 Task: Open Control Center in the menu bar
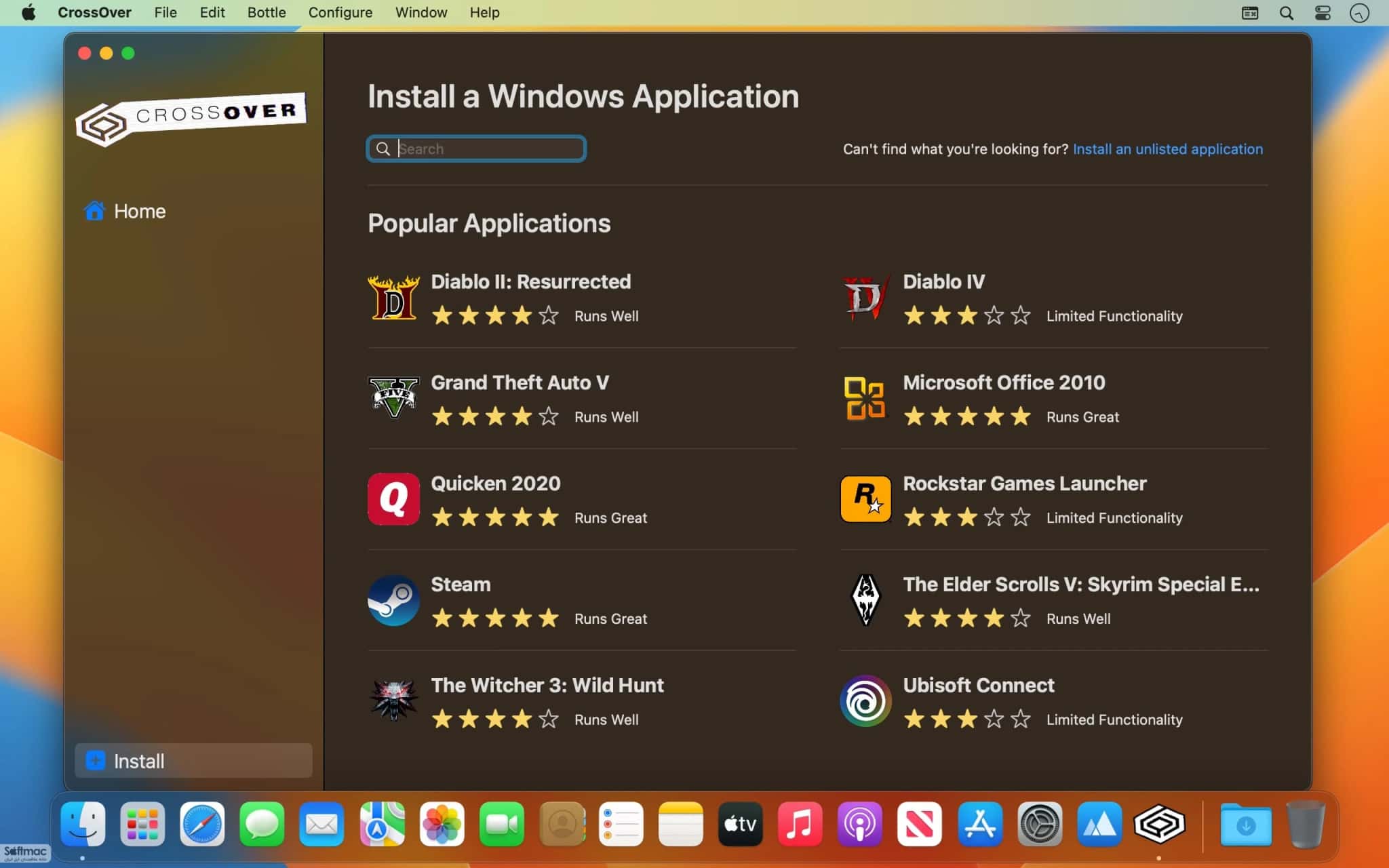(1323, 13)
